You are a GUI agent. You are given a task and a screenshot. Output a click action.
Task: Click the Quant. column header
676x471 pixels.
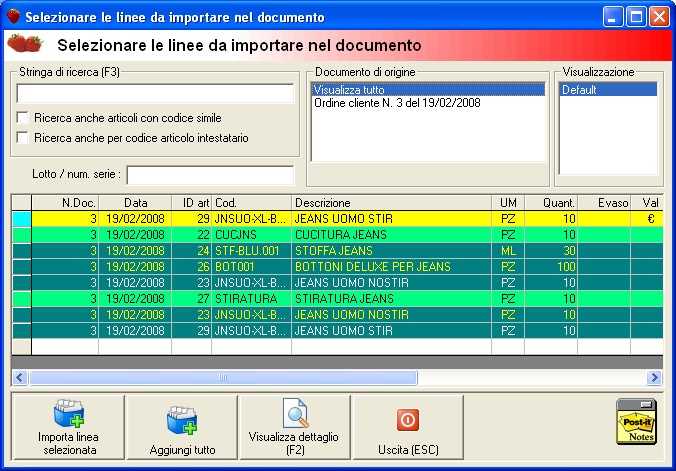pos(551,203)
